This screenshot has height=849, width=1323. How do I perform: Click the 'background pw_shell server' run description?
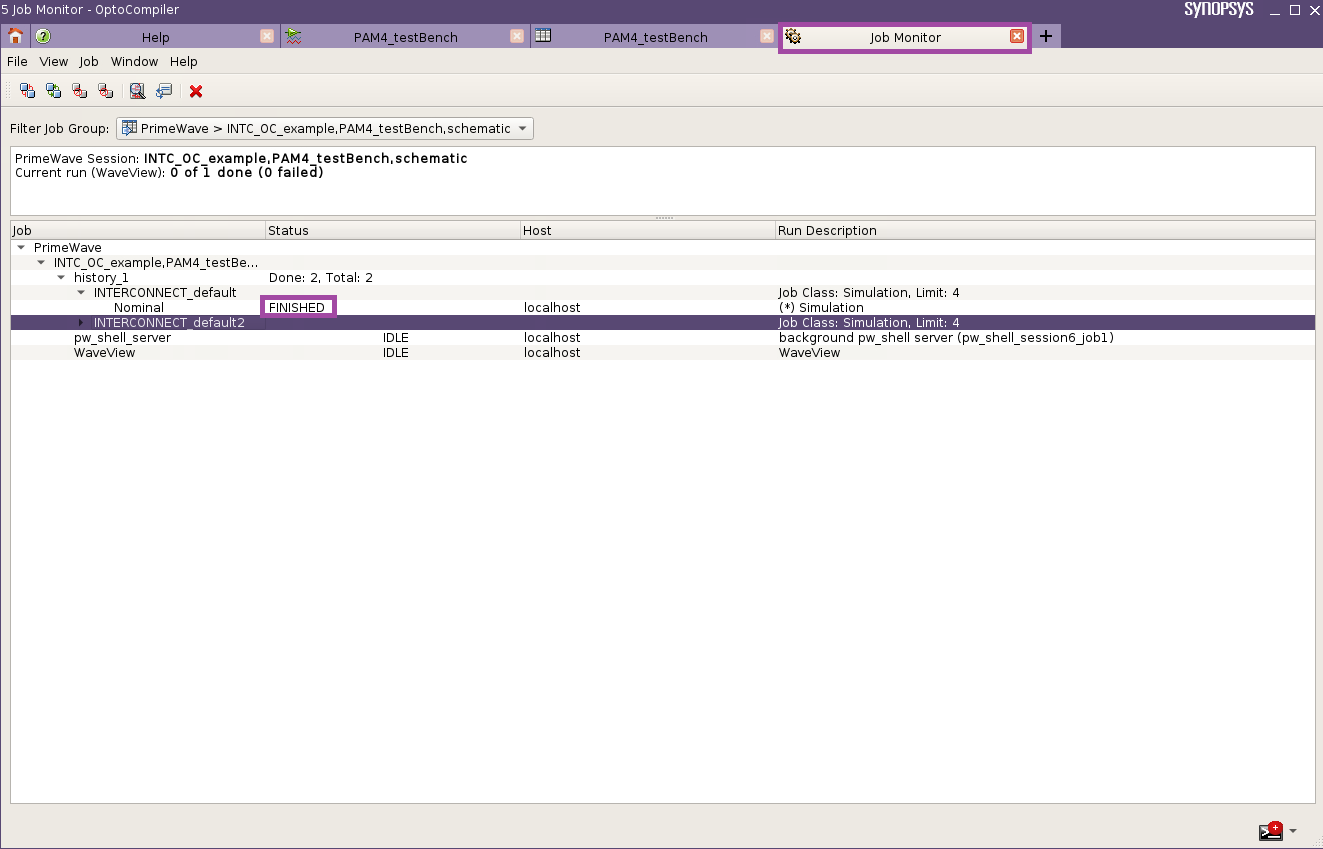tap(946, 337)
